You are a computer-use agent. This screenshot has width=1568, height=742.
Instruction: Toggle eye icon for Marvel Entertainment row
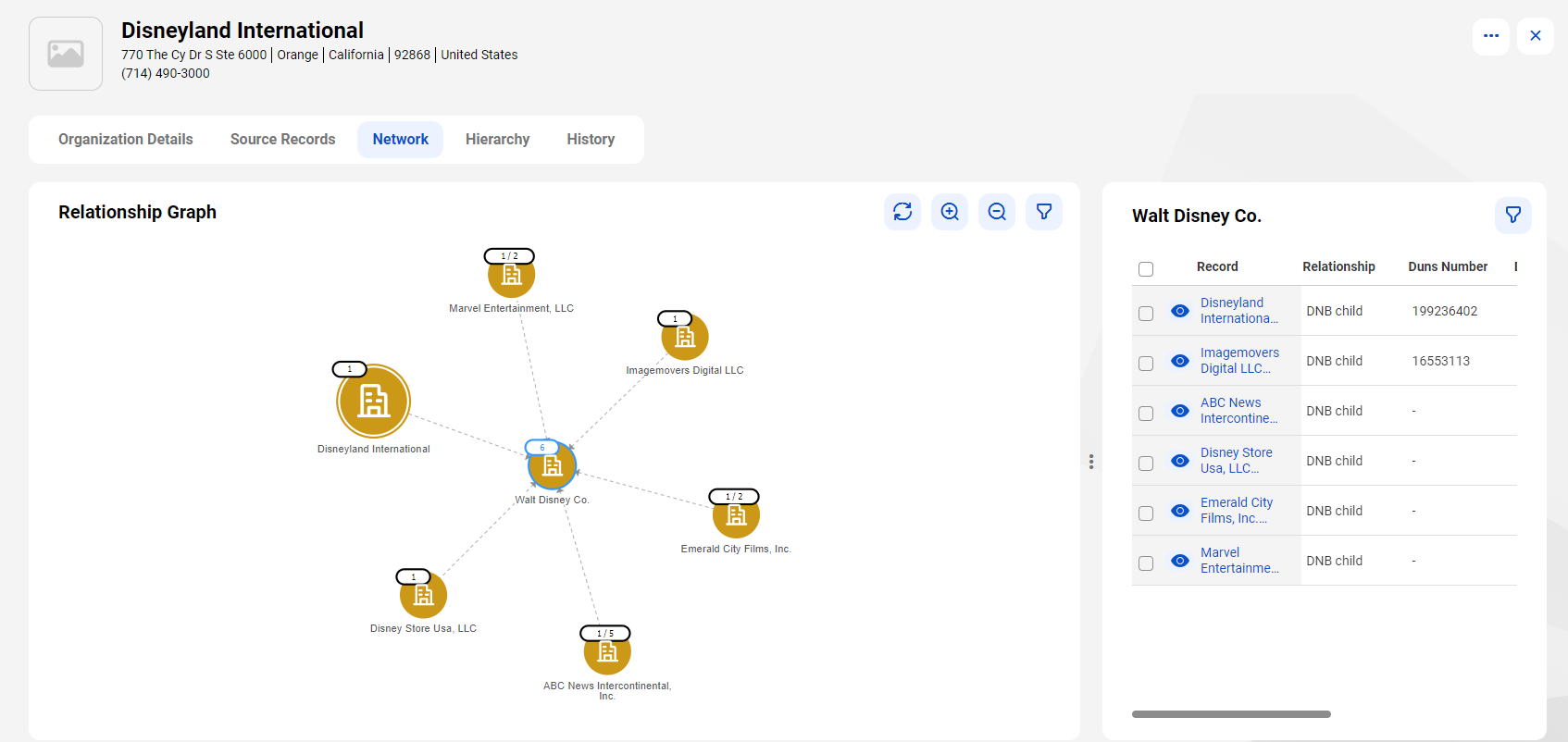pyautogui.click(x=1180, y=561)
